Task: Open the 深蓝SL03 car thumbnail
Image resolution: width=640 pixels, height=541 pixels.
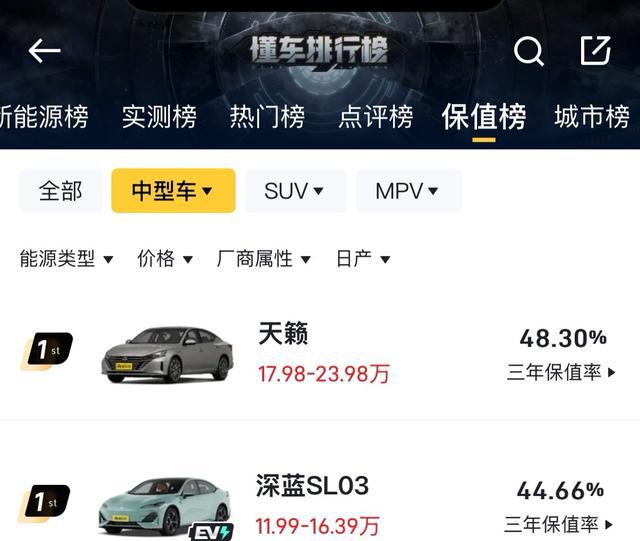Action: (164, 506)
